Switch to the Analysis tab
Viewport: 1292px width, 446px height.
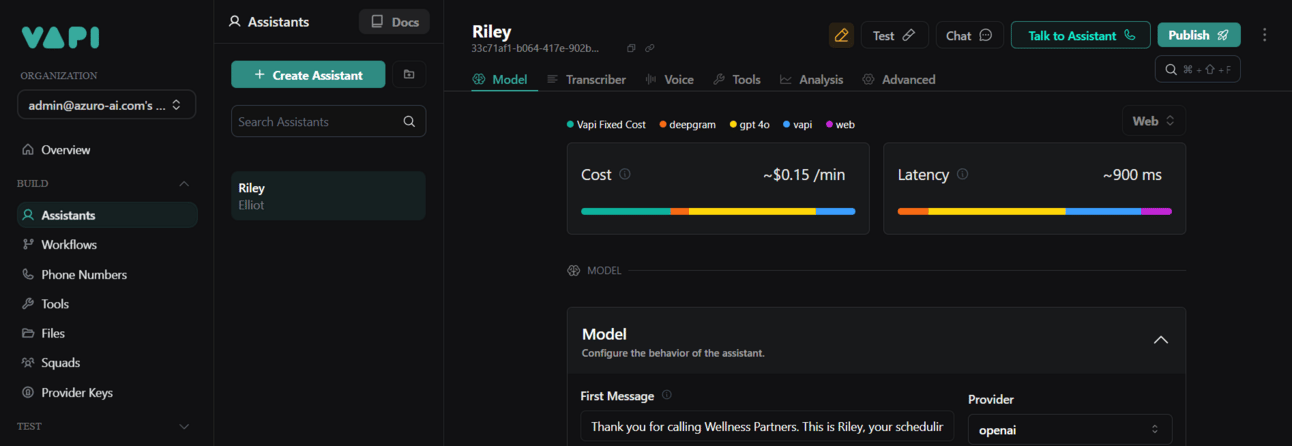pyautogui.click(x=812, y=79)
